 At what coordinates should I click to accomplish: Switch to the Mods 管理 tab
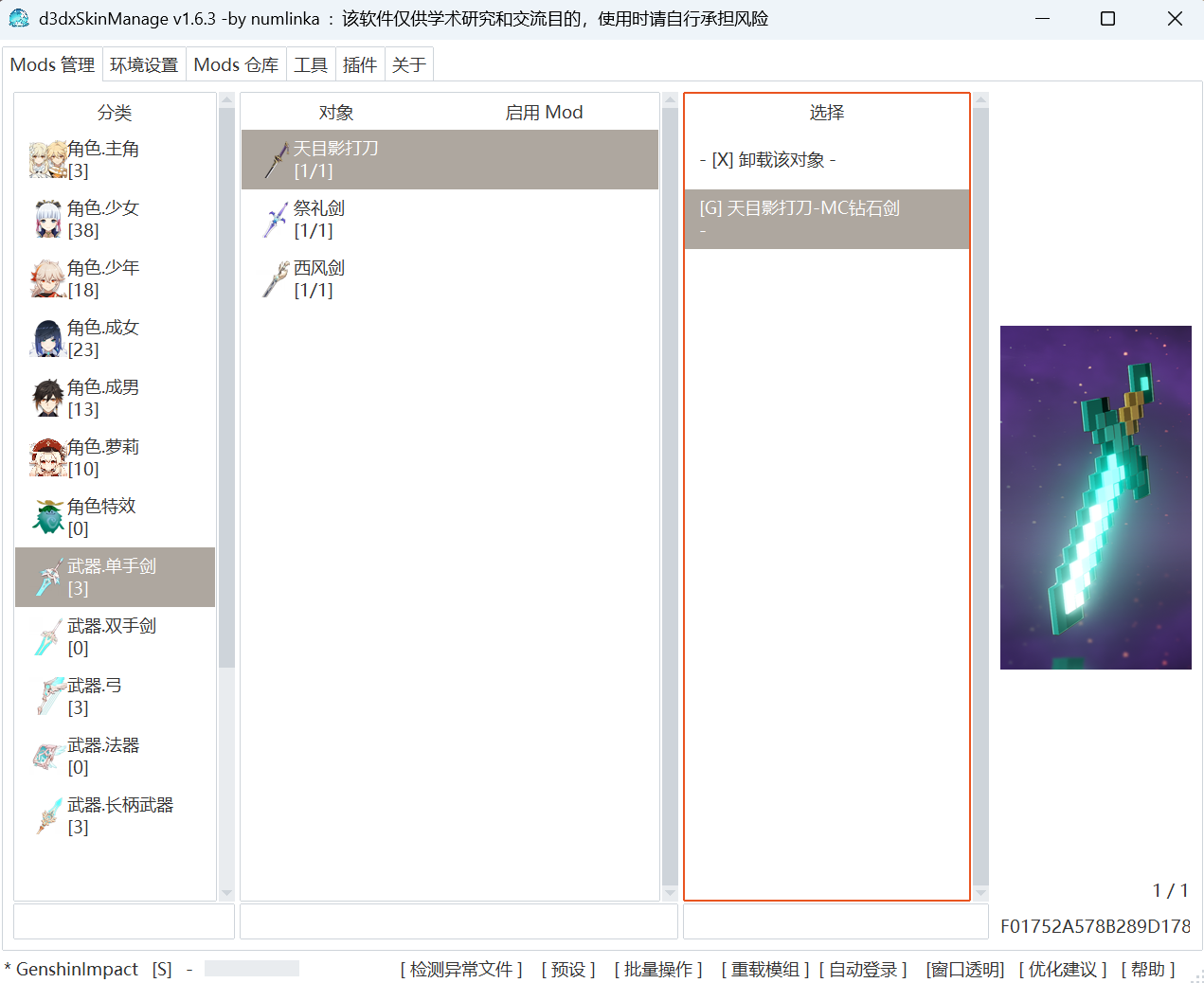tap(52, 64)
